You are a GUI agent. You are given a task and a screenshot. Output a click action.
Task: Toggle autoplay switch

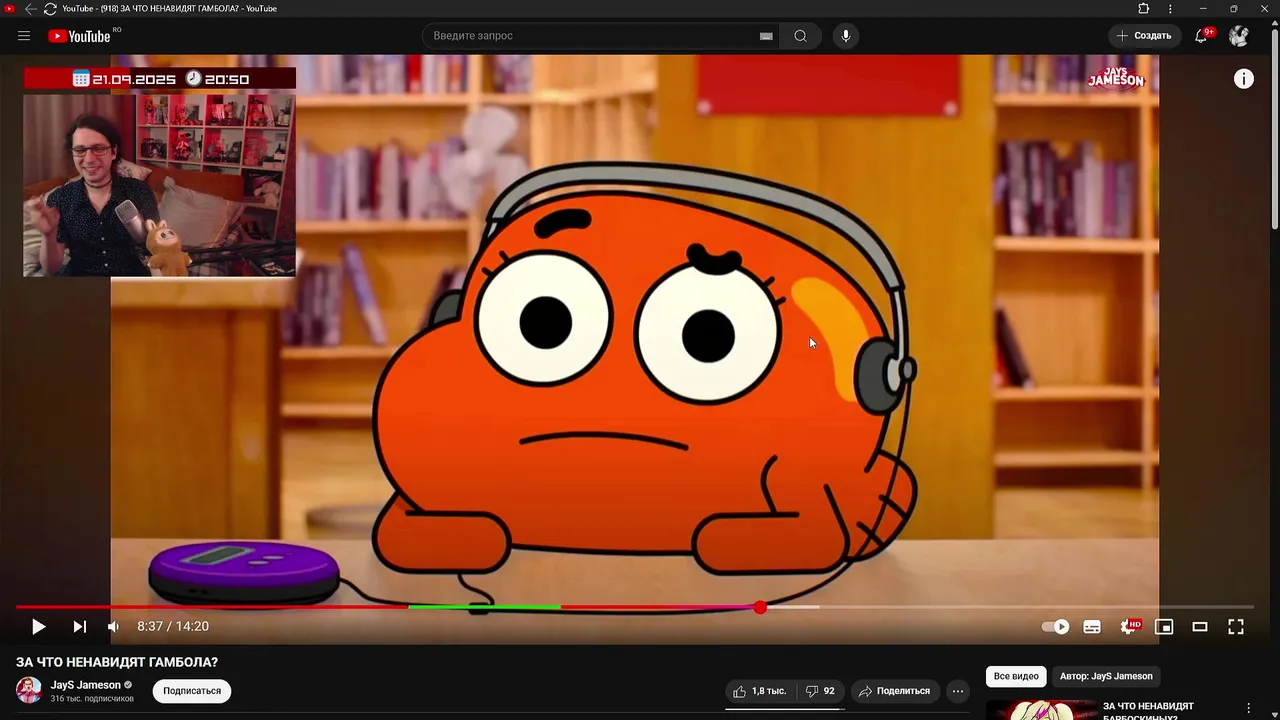click(x=1055, y=627)
